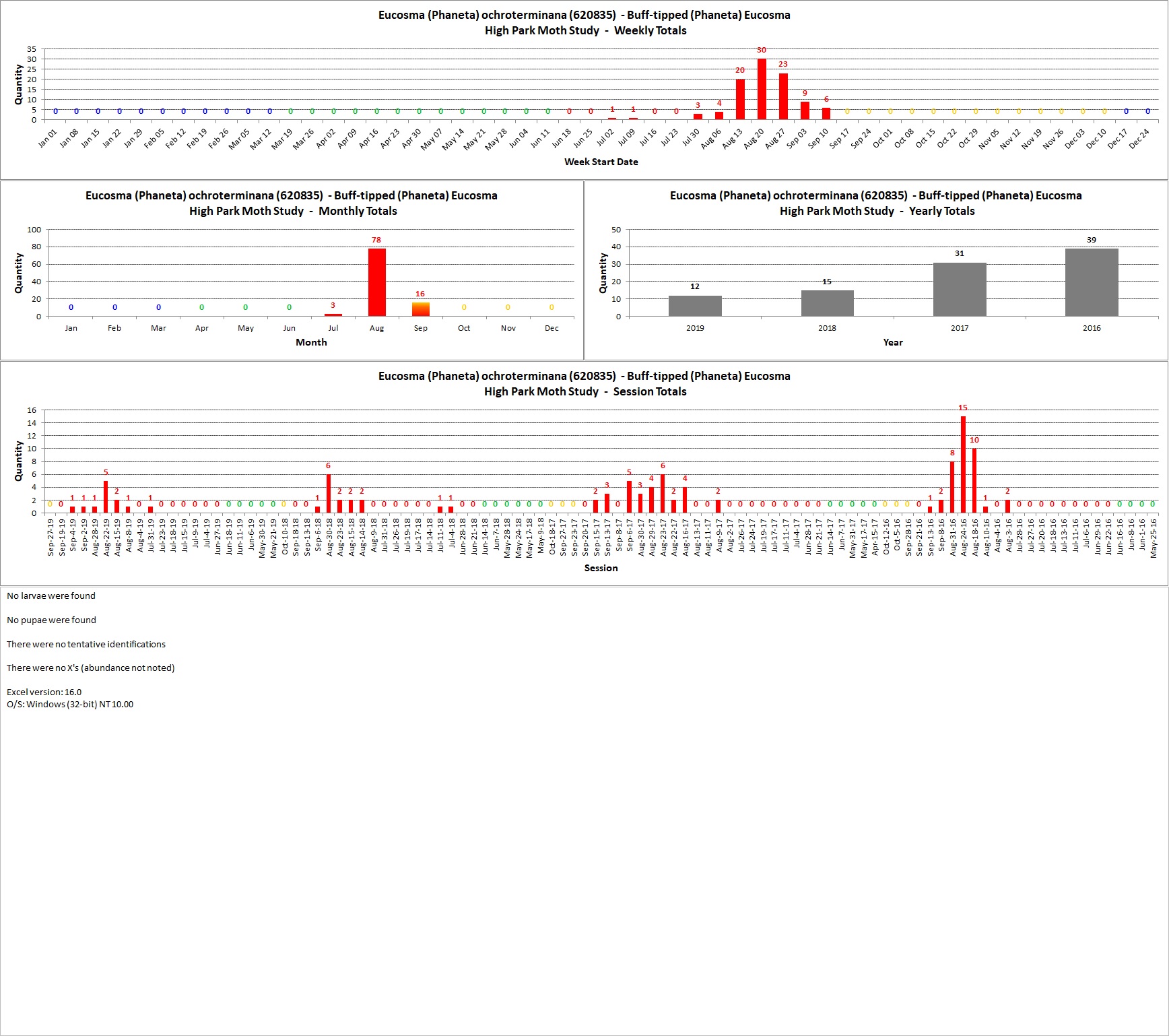This screenshot has height=1036, width=1169.
Task: Select 'There were no tentative identifications' line
Action: pyautogui.click(x=86, y=644)
